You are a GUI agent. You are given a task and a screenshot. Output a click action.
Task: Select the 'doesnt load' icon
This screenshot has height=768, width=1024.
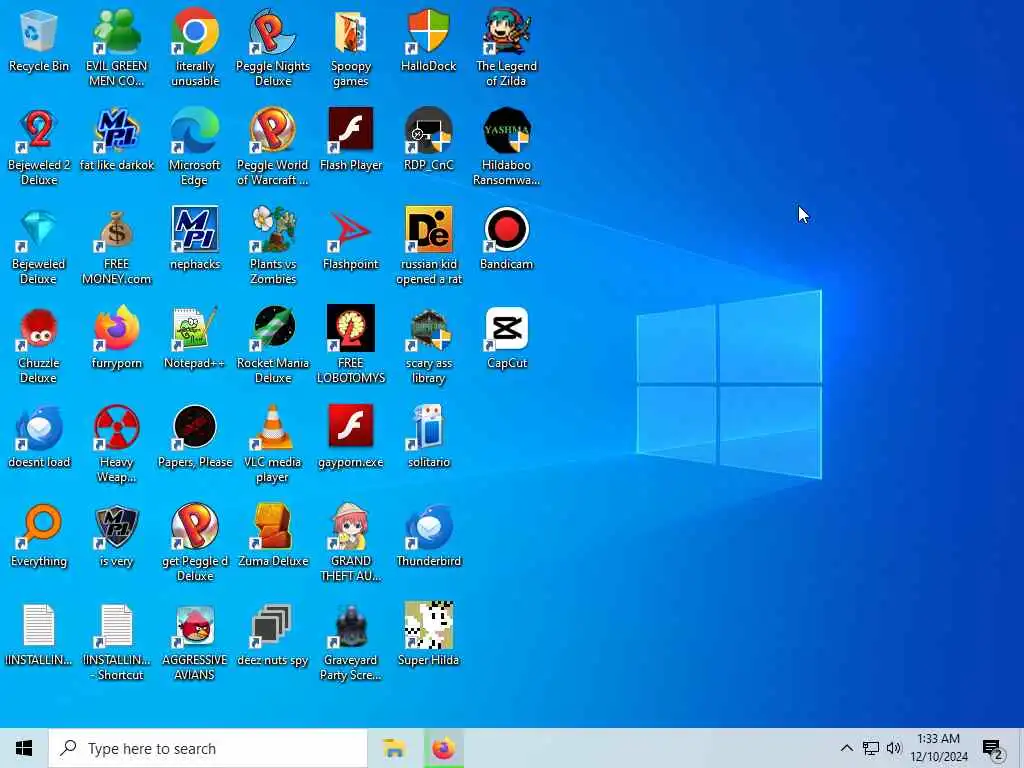coord(39,436)
